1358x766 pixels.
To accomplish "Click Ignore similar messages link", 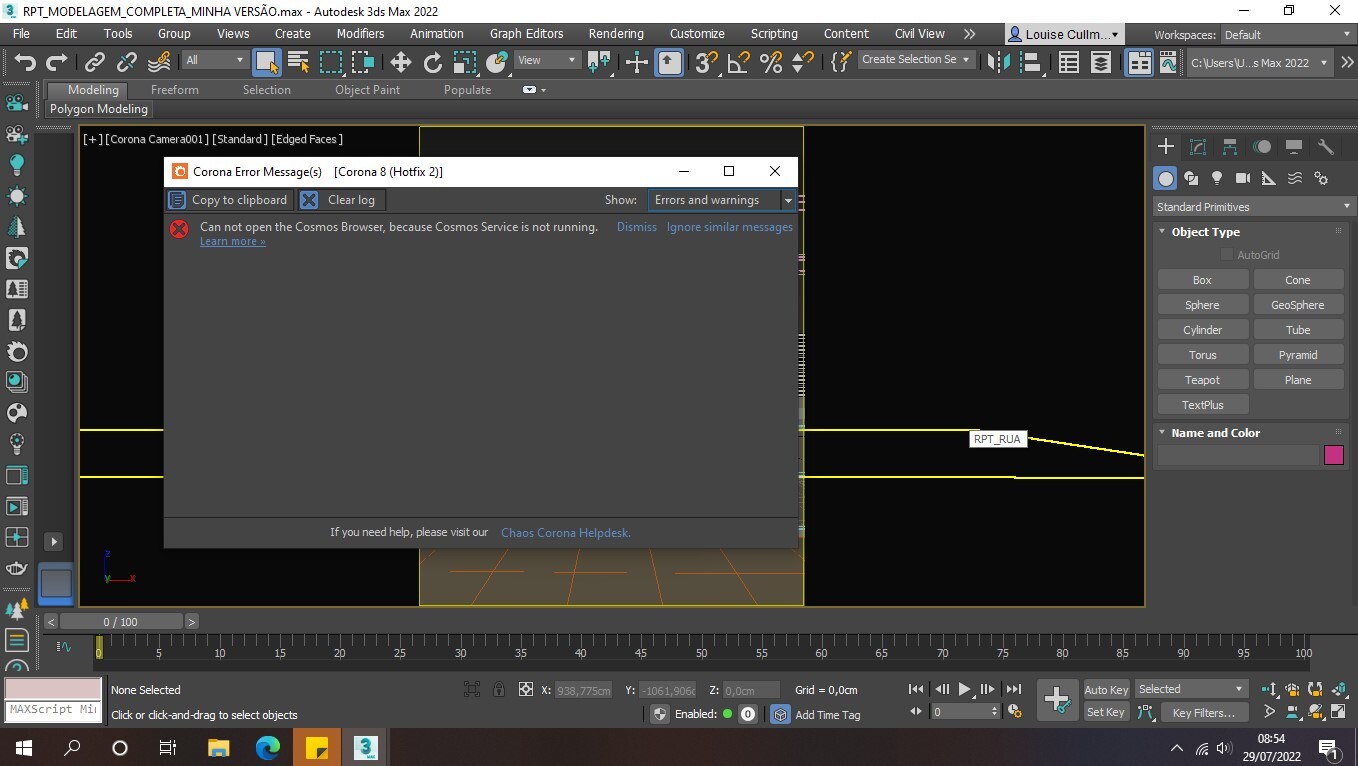I will point(730,227).
